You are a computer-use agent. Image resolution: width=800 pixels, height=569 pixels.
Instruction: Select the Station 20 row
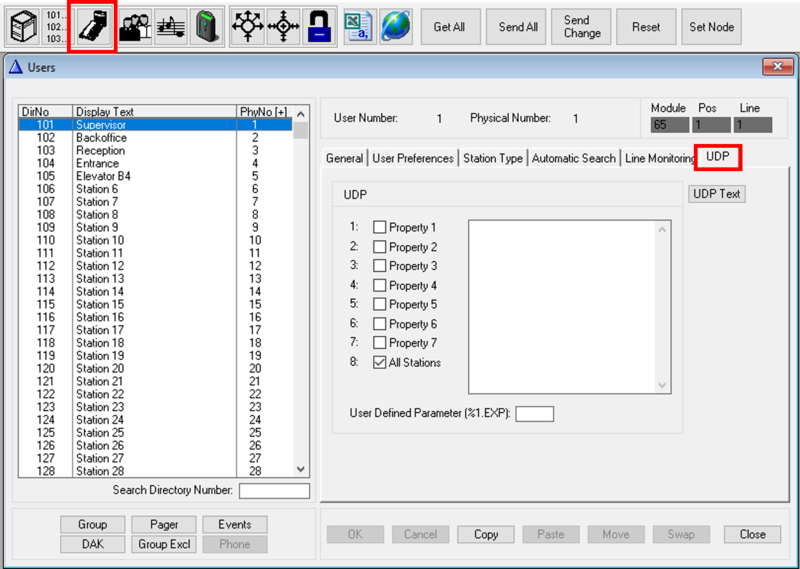point(155,368)
